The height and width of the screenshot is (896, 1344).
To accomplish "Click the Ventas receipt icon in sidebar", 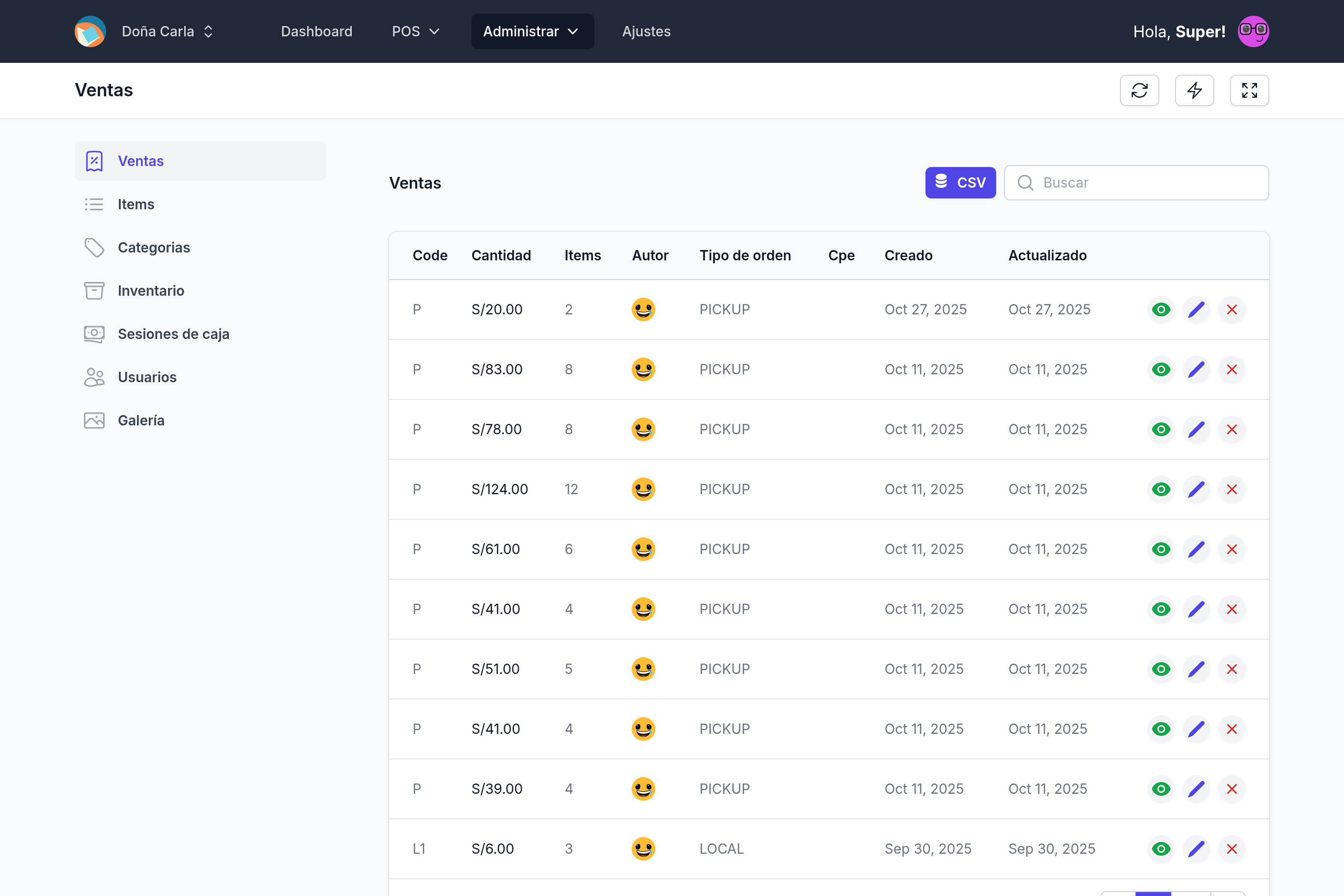I will 94,161.
